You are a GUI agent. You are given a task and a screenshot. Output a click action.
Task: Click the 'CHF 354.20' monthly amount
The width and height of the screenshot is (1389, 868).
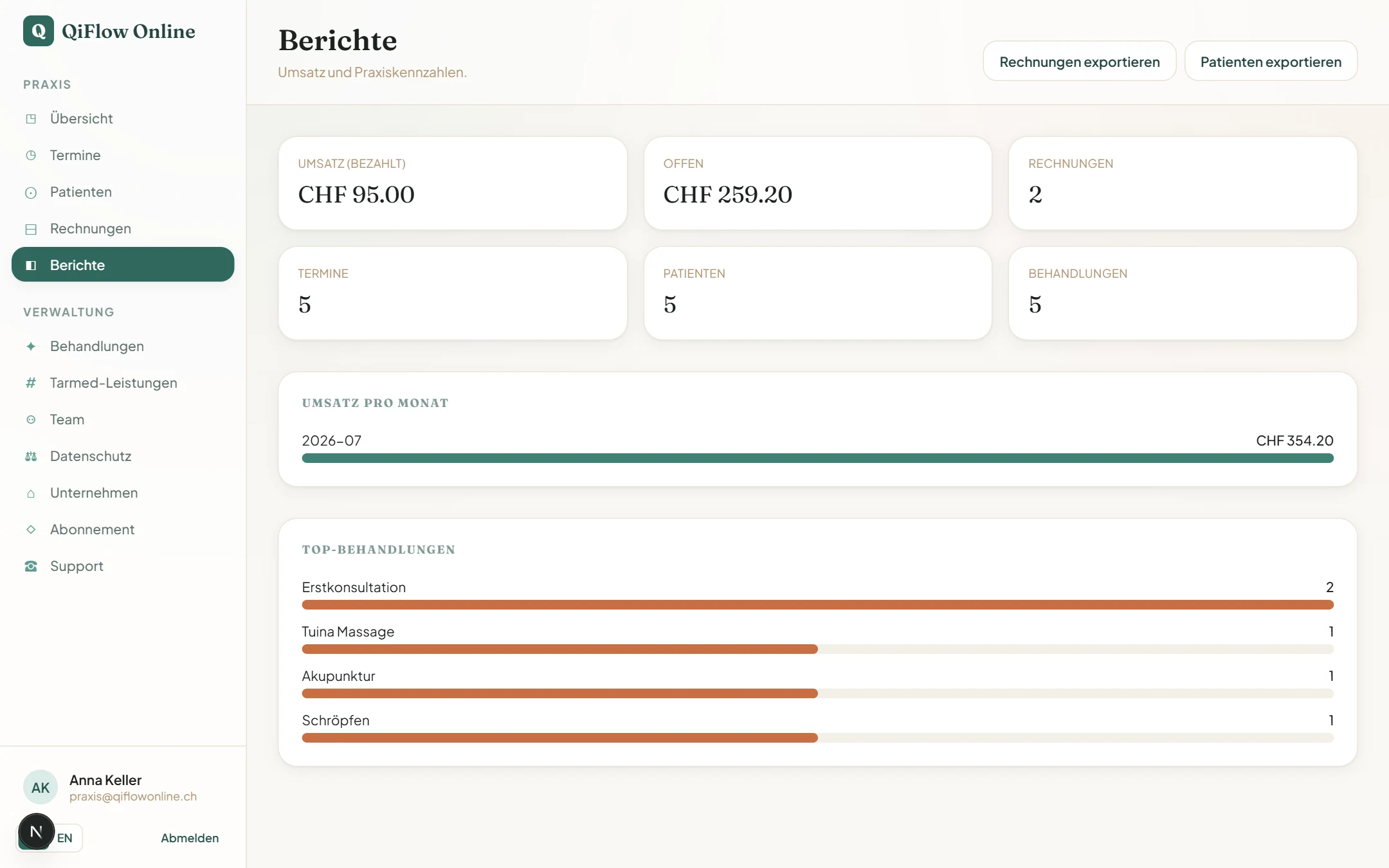[x=1294, y=440]
